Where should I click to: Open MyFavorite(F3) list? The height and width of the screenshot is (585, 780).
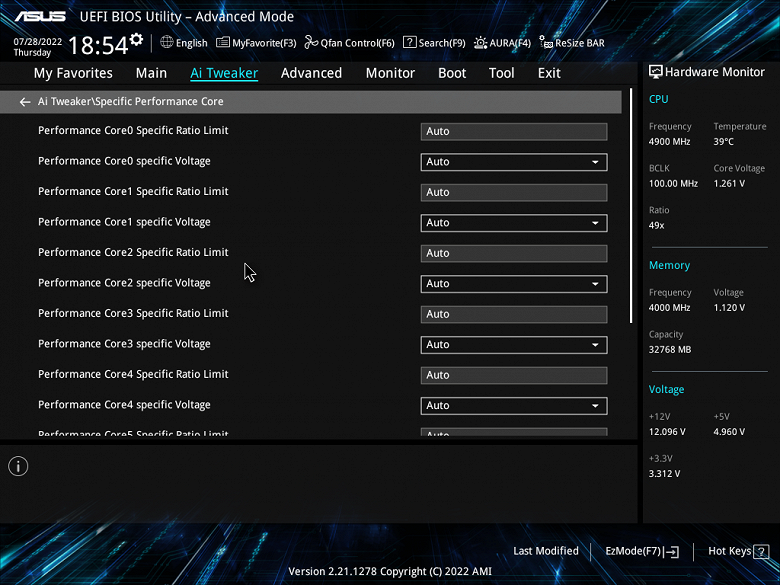(x=256, y=43)
